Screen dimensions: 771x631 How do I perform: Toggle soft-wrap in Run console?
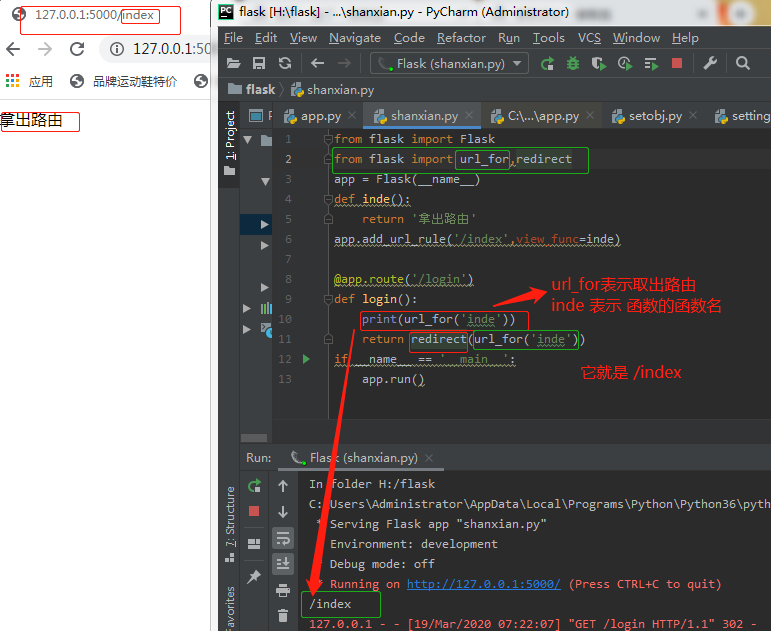point(283,538)
